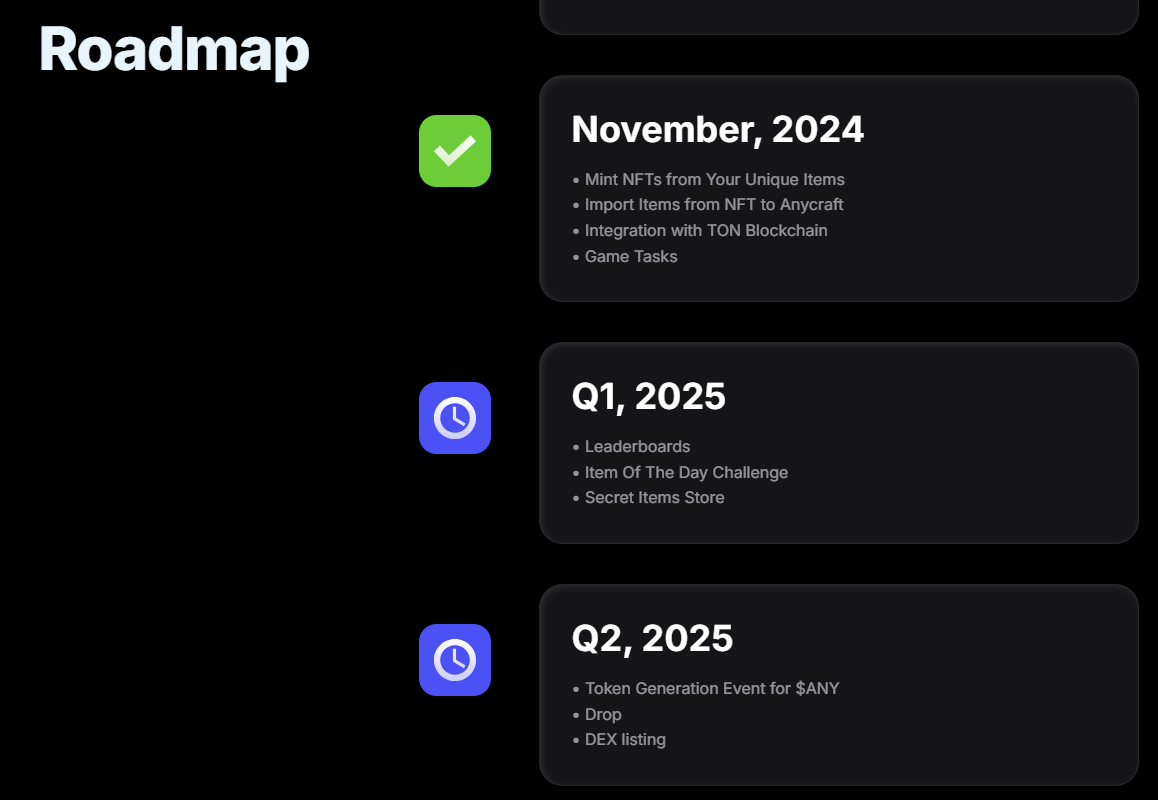
Task: Select the Q1, 2025 card title
Action: click(x=648, y=397)
